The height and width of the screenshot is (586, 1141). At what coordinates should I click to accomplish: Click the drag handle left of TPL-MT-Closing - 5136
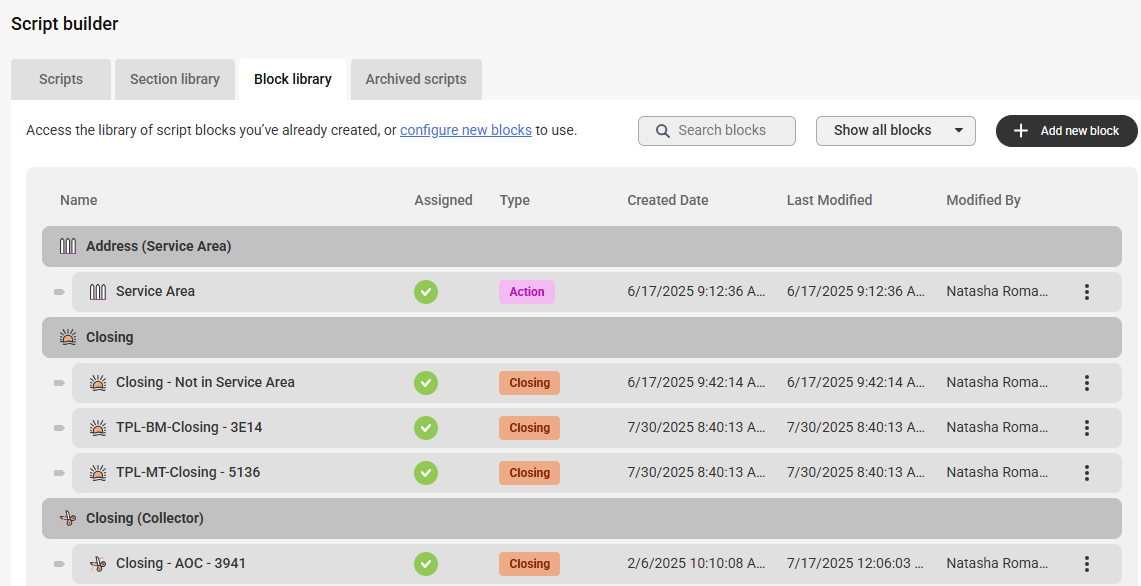(59, 473)
